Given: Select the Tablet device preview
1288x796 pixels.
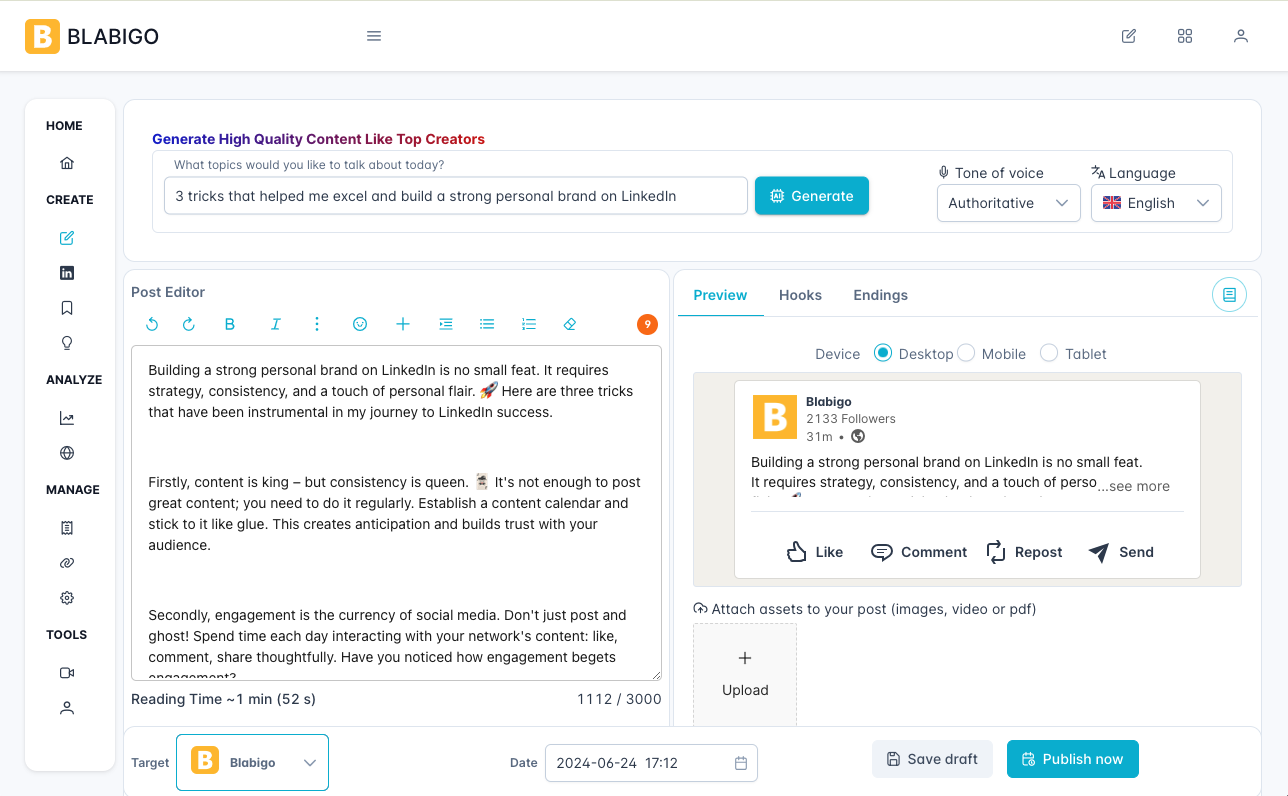Looking at the screenshot, I should coord(1048,353).
